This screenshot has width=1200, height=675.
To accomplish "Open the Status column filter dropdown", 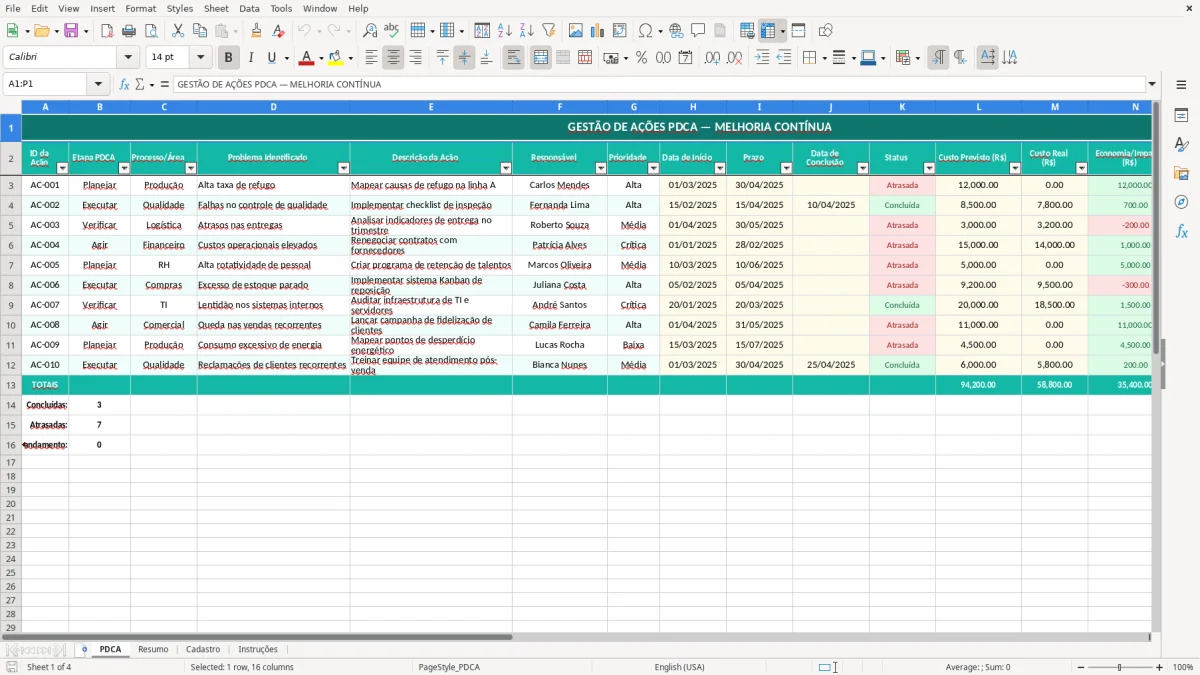I will pos(929,168).
